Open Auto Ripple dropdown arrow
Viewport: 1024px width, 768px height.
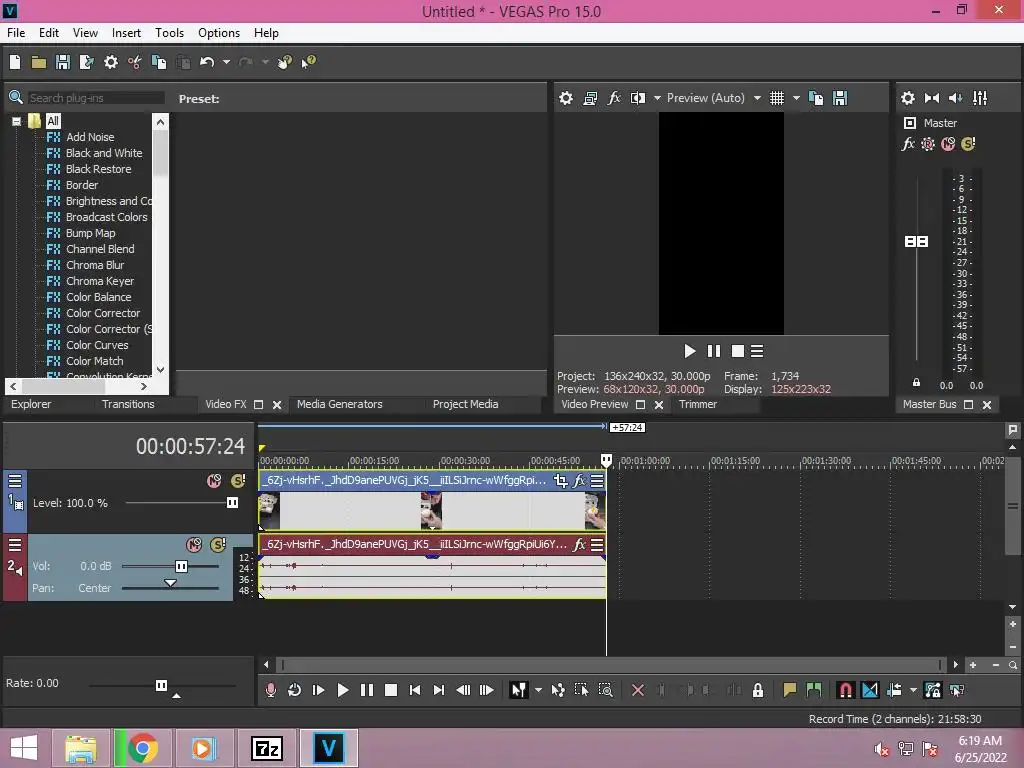[913, 690]
